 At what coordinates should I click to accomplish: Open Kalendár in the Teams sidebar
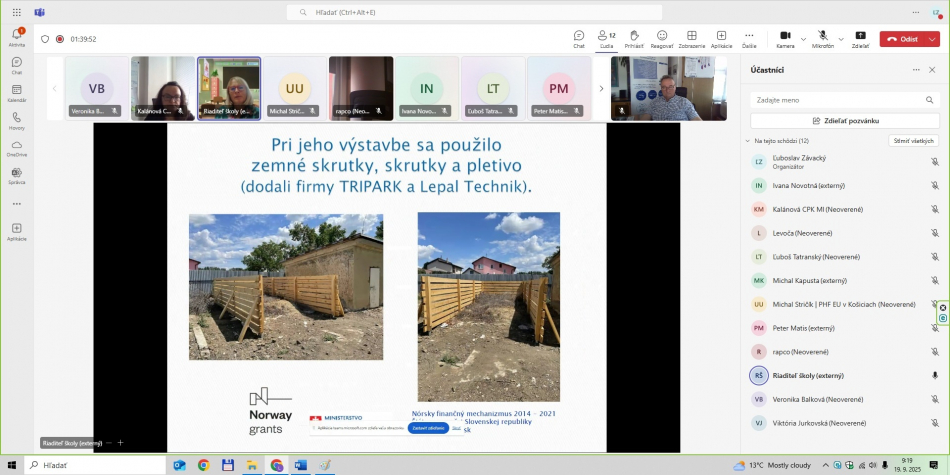pyautogui.click(x=17, y=92)
